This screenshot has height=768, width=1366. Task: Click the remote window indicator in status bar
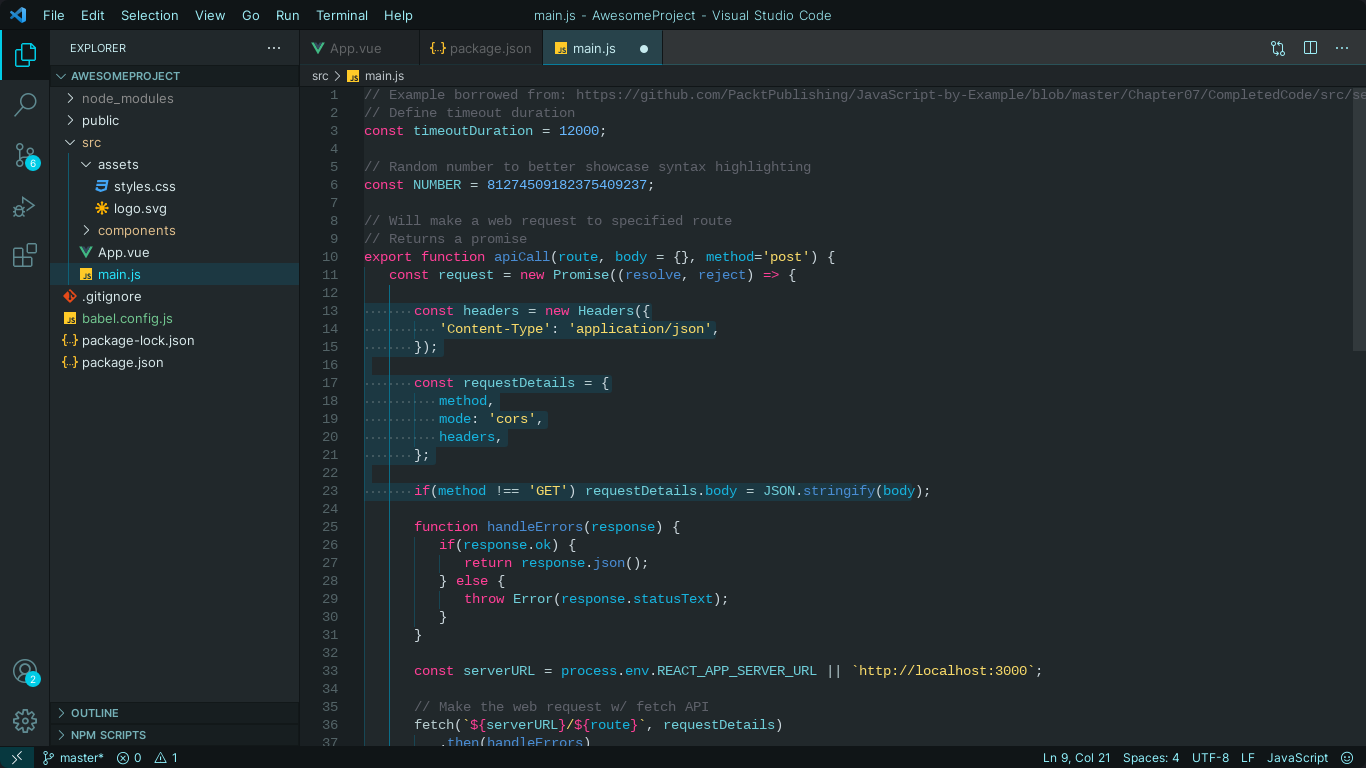[x=17, y=758]
